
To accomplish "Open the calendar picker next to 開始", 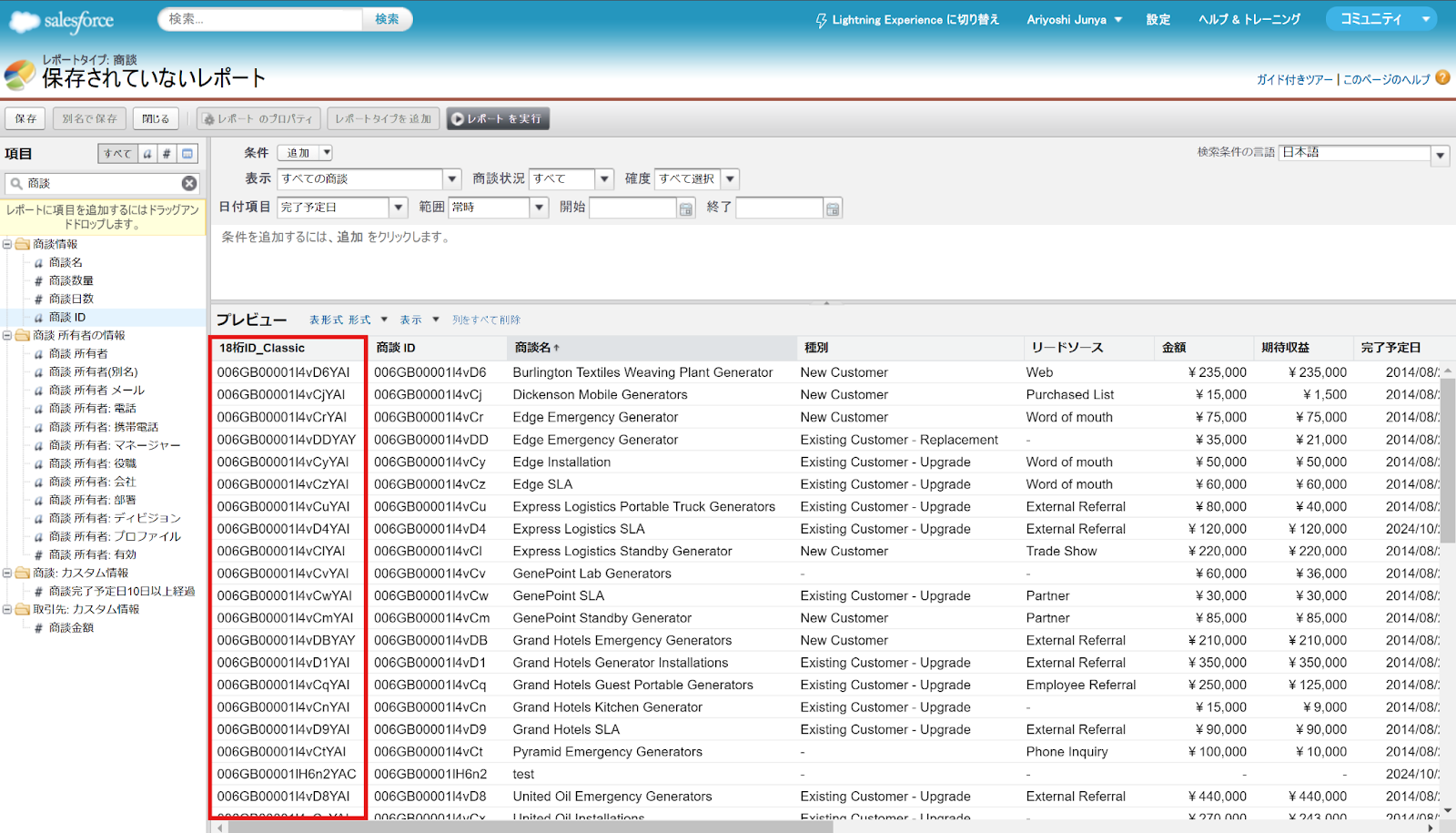I will click(x=685, y=209).
